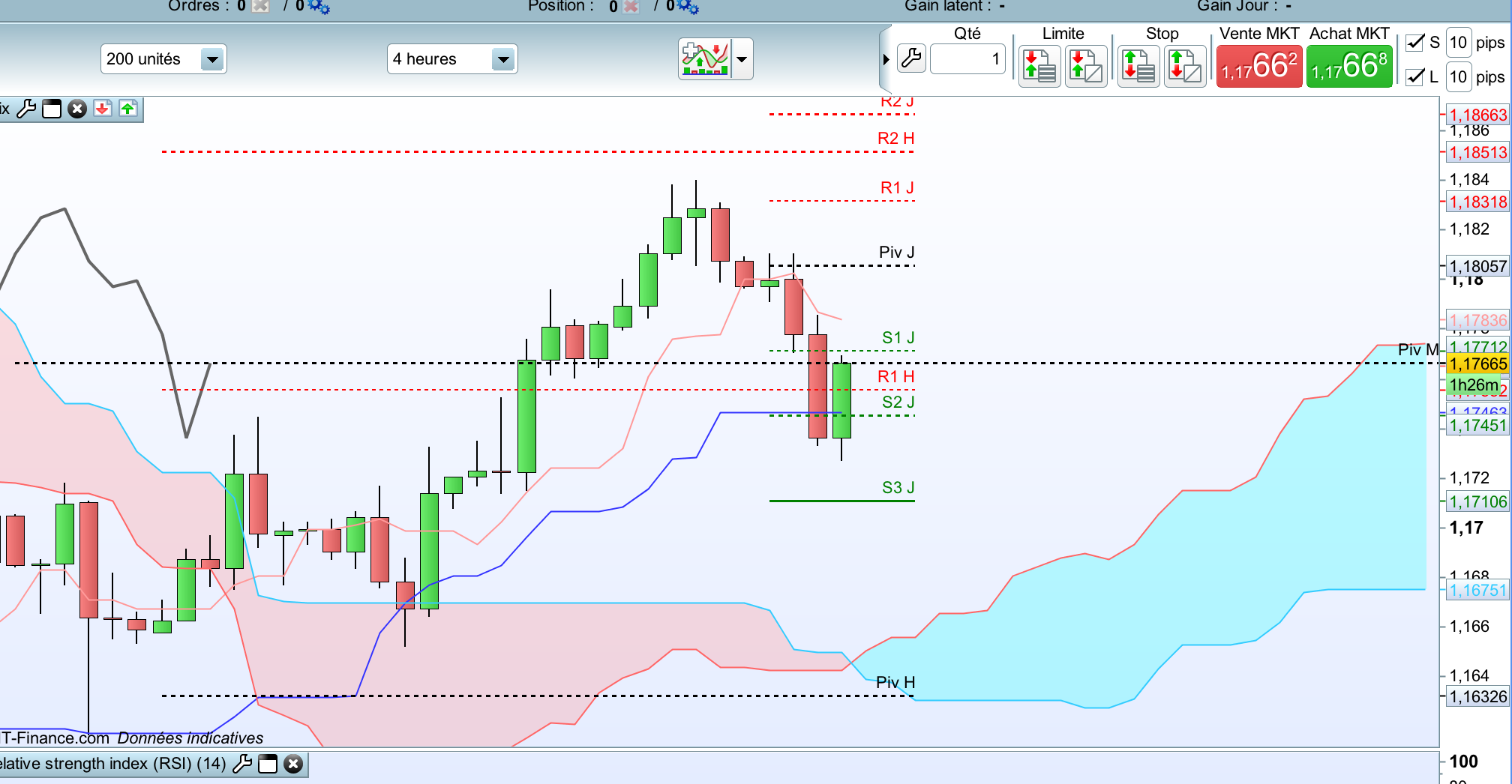
Task: Click the S3 J support label
Action: tap(898, 488)
